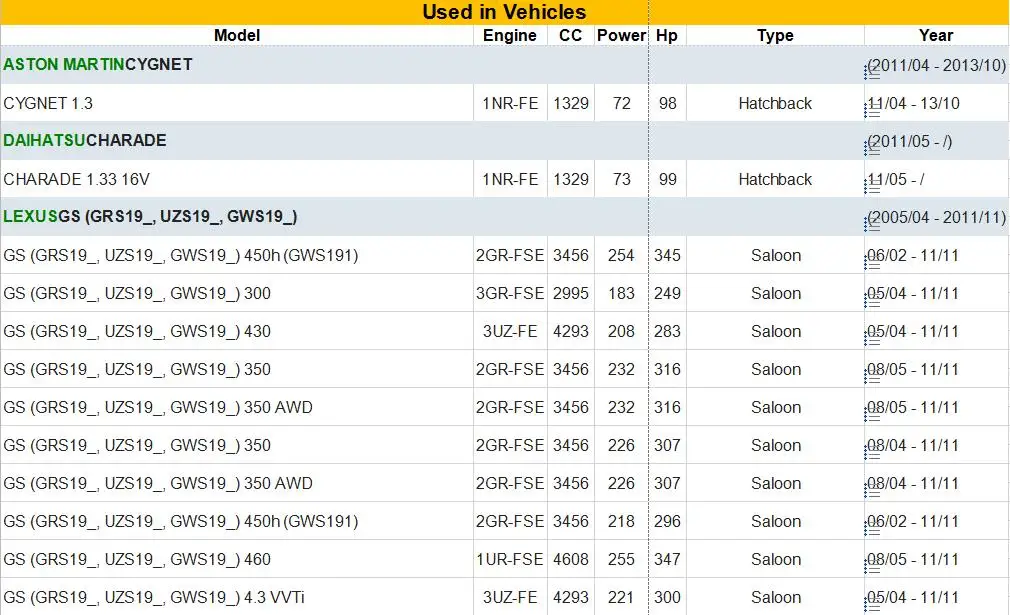This screenshot has height=615, width=1010.
Task: Select the Power column header
Action: click(x=621, y=35)
